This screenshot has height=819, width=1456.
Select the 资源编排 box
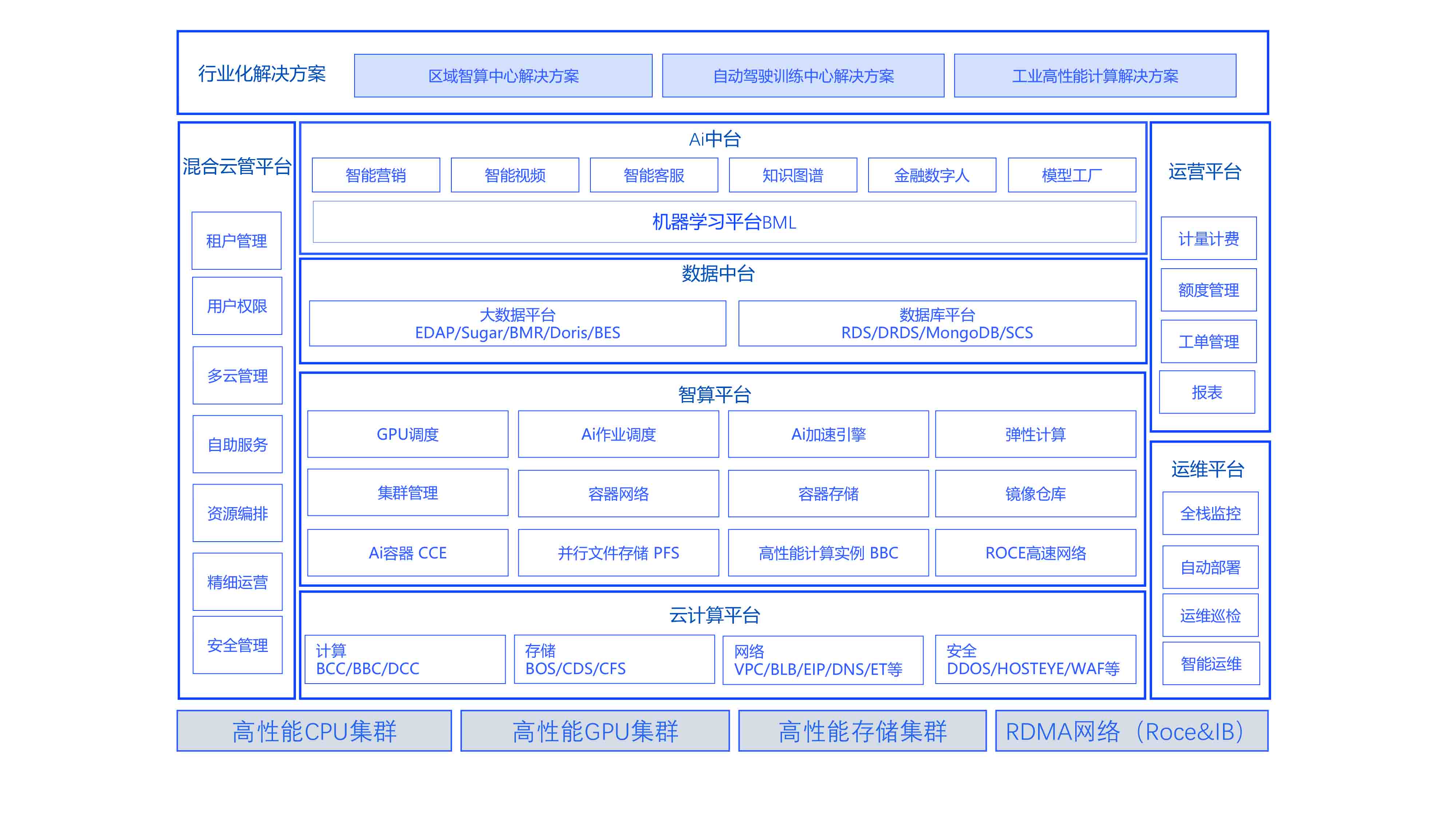(237, 513)
